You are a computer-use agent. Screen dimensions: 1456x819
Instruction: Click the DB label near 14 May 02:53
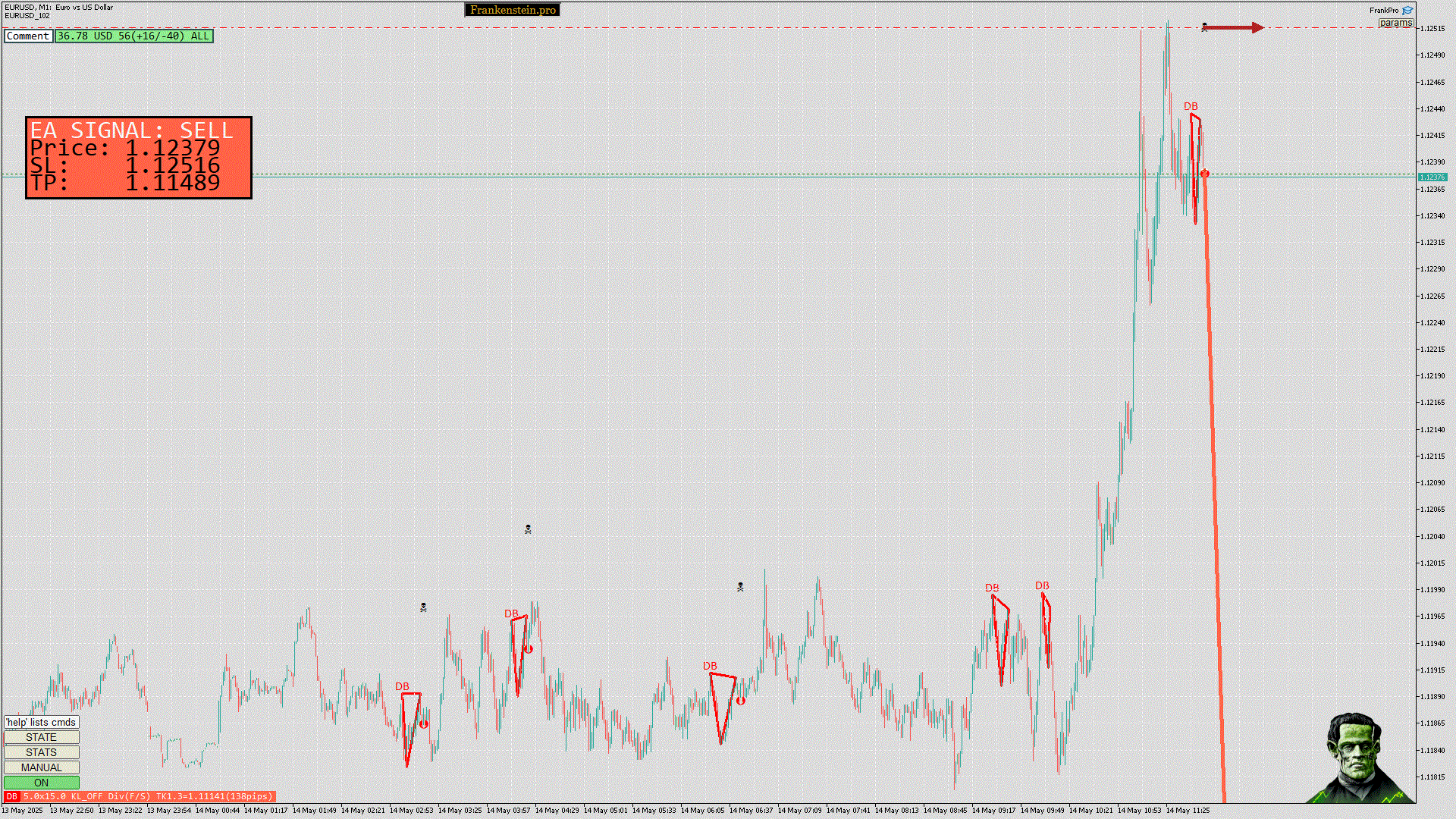(x=402, y=686)
